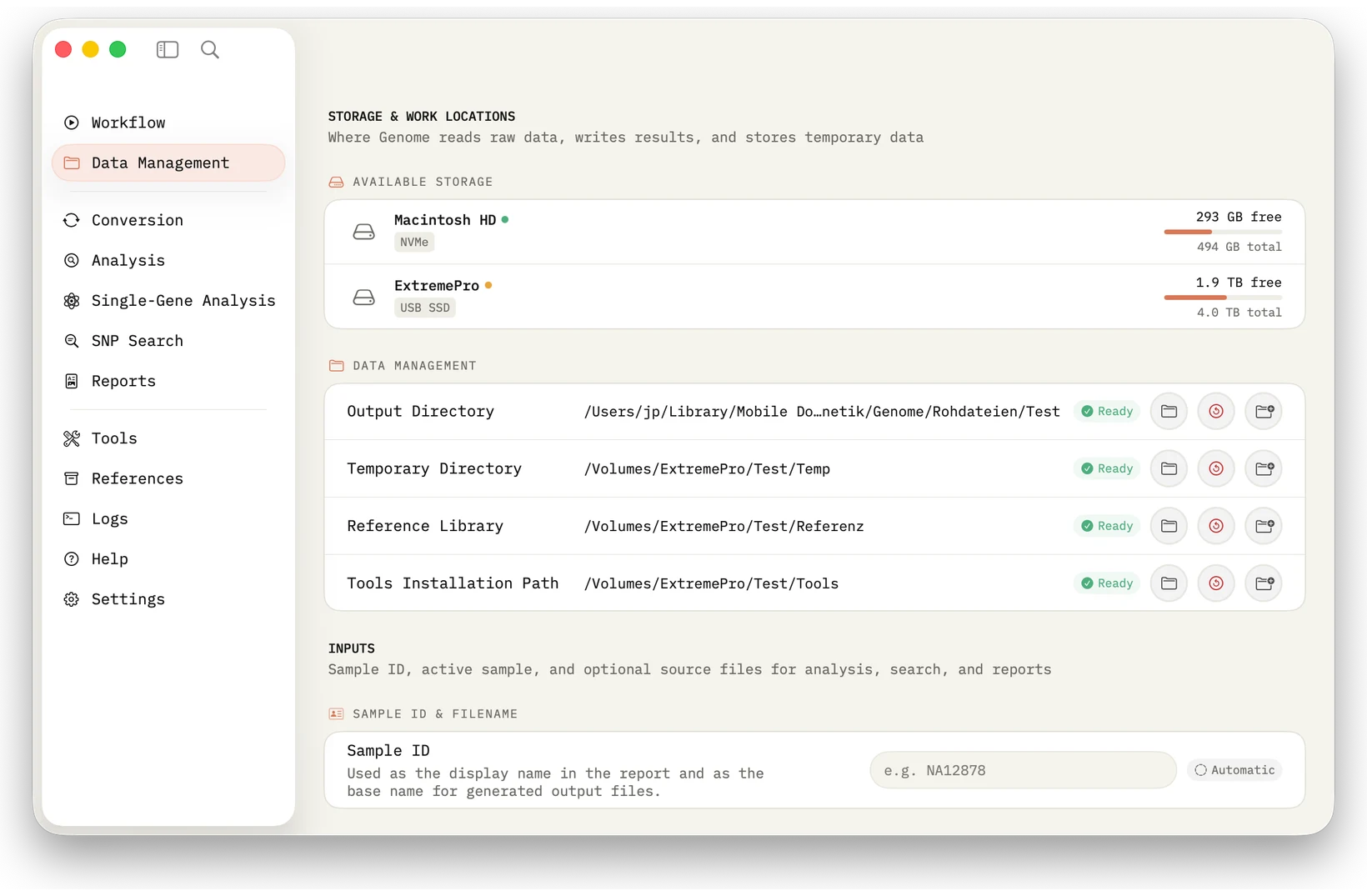Choose folder for Temporary Directory
1367x896 pixels.
[1169, 468]
